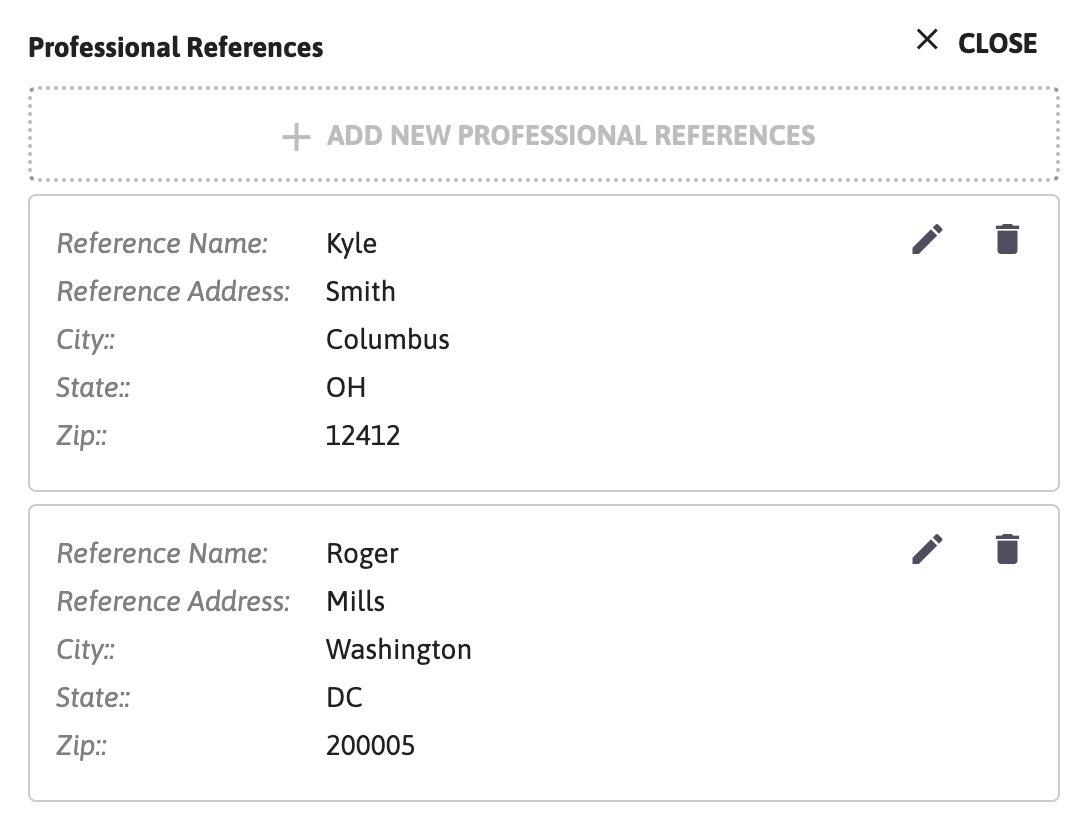Click Reference Name label in Kyle's card

[162, 244]
